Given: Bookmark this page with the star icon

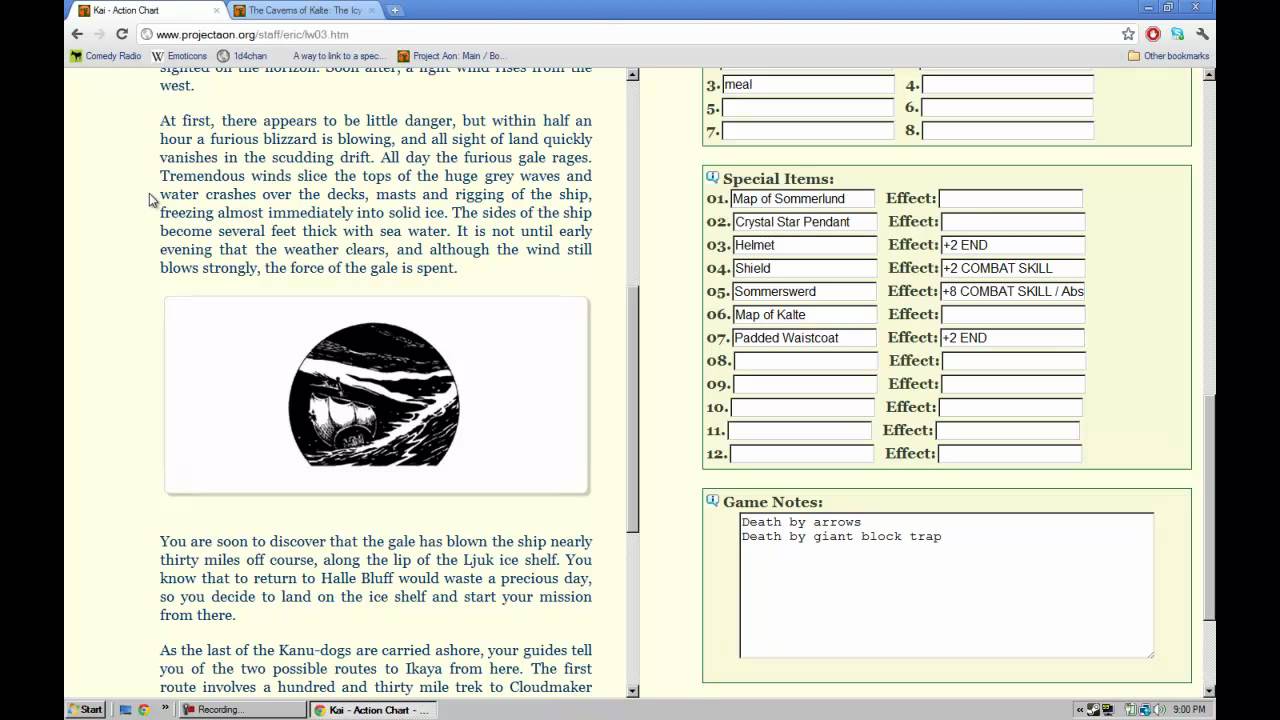Looking at the screenshot, I should click(x=1128, y=34).
